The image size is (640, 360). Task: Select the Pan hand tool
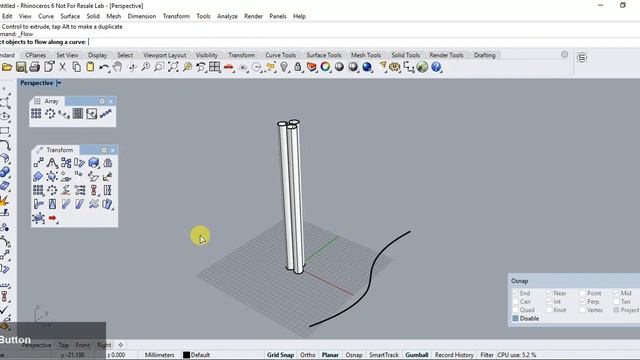coord(118,67)
